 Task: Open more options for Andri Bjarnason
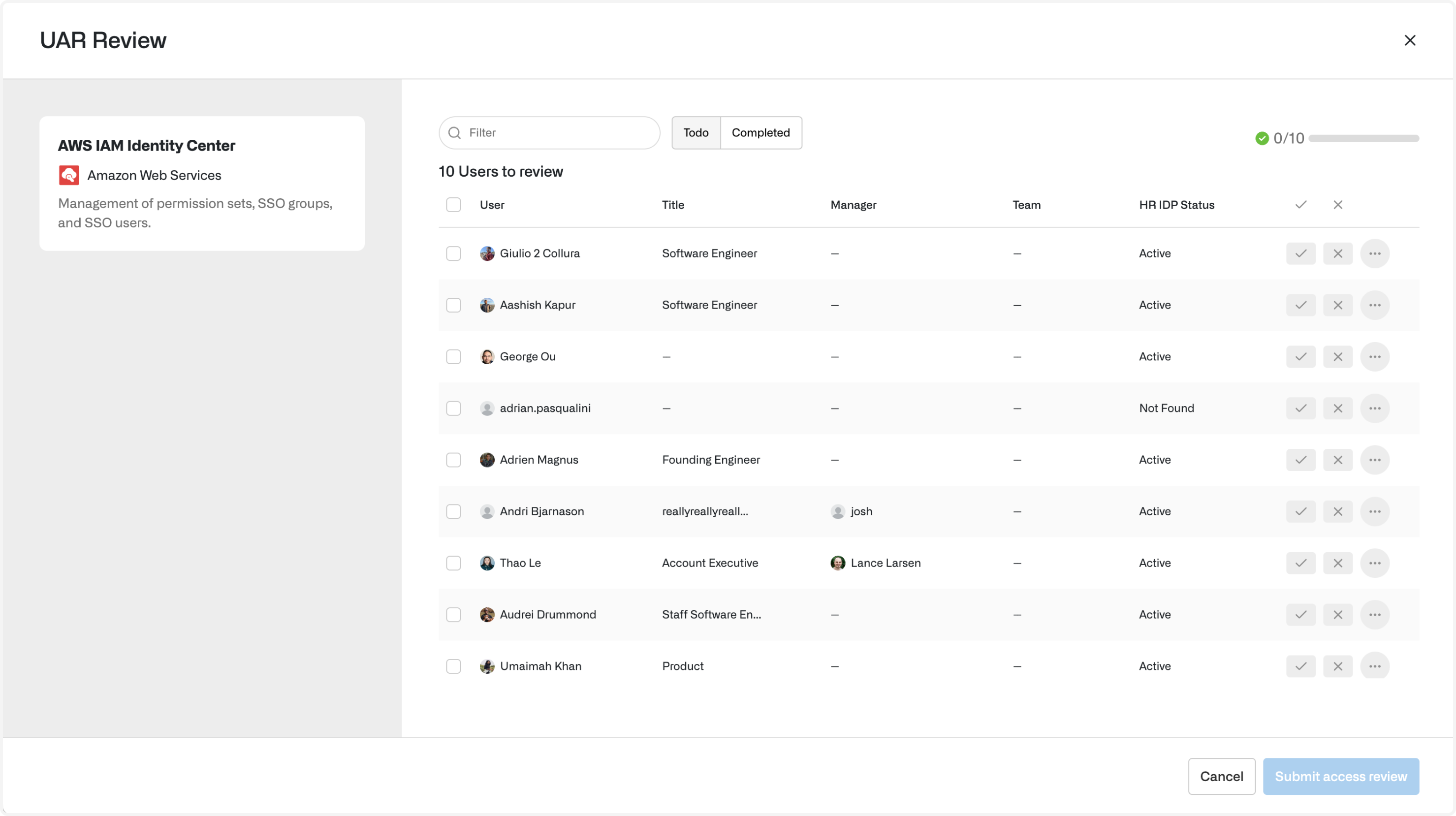point(1375,511)
